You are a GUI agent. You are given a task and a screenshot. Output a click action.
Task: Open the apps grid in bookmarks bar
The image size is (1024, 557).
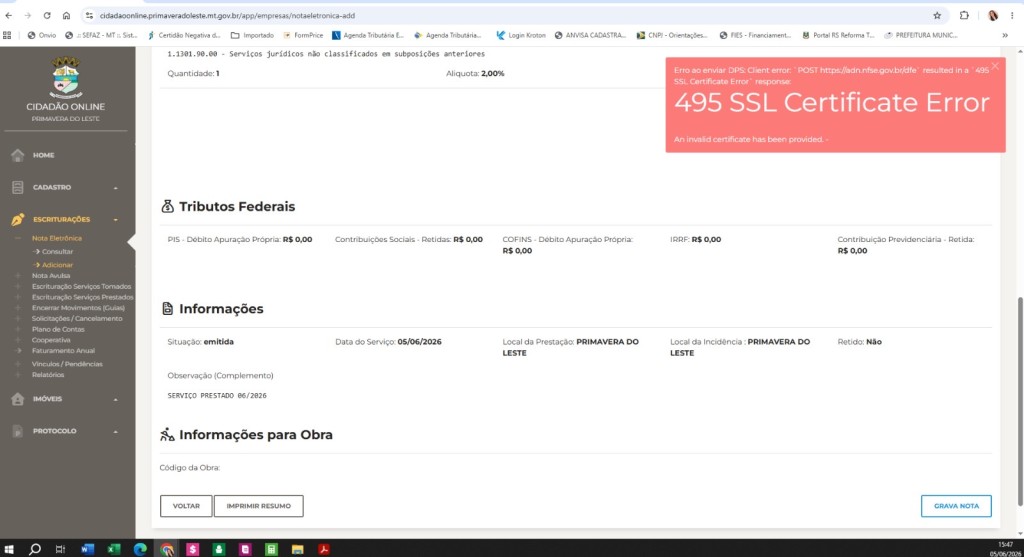pos(7,35)
